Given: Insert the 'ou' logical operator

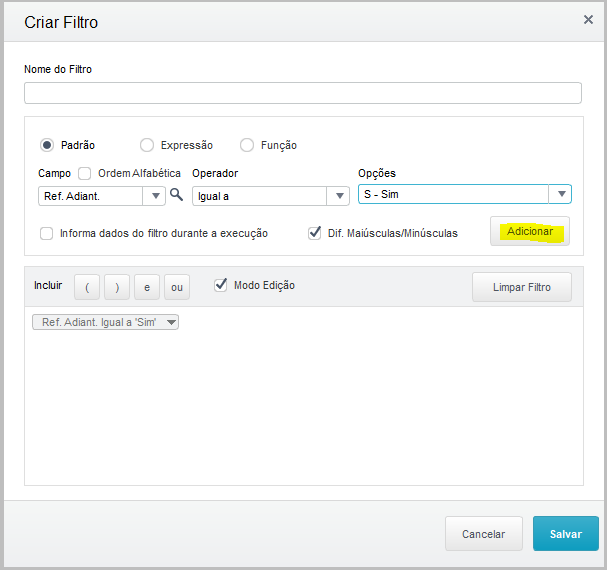Looking at the screenshot, I should click(177, 287).
